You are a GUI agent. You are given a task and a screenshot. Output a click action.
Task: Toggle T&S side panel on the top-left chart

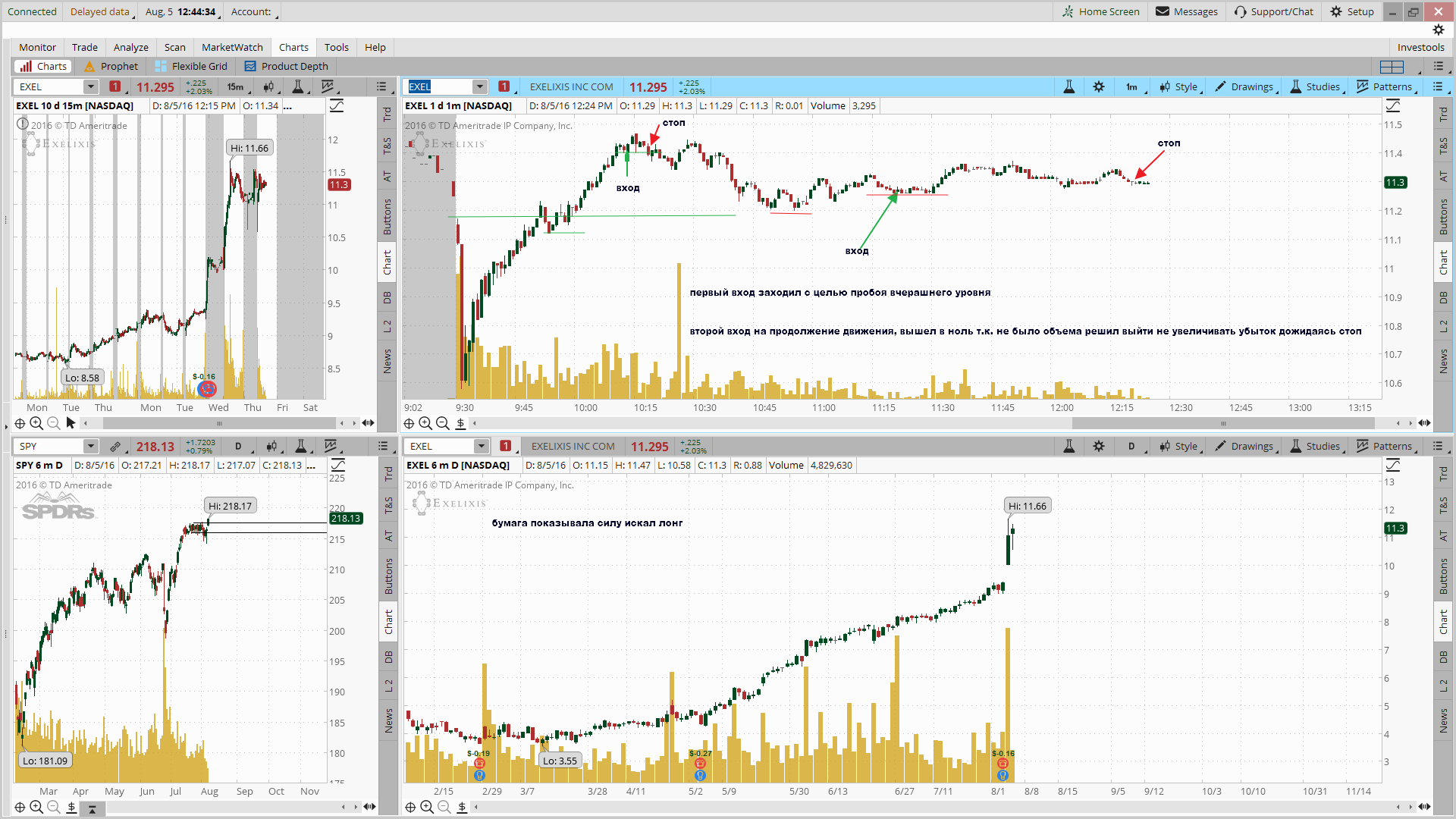pyautogui.click(x=387, y=146)
